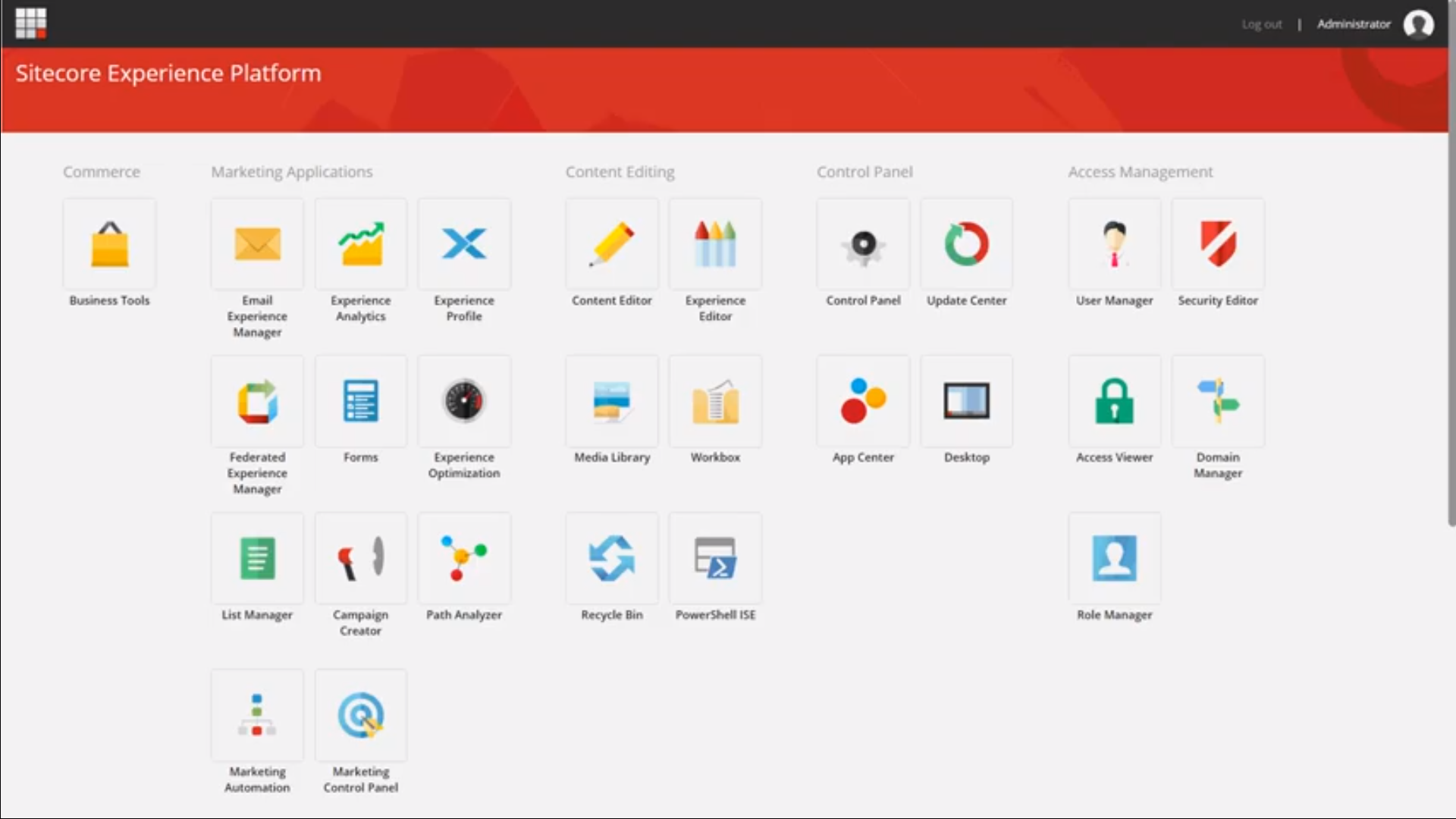Open Business Tools under Commerce
The height and width of the screenshot is (819, 1456).
tap(108, 244)
